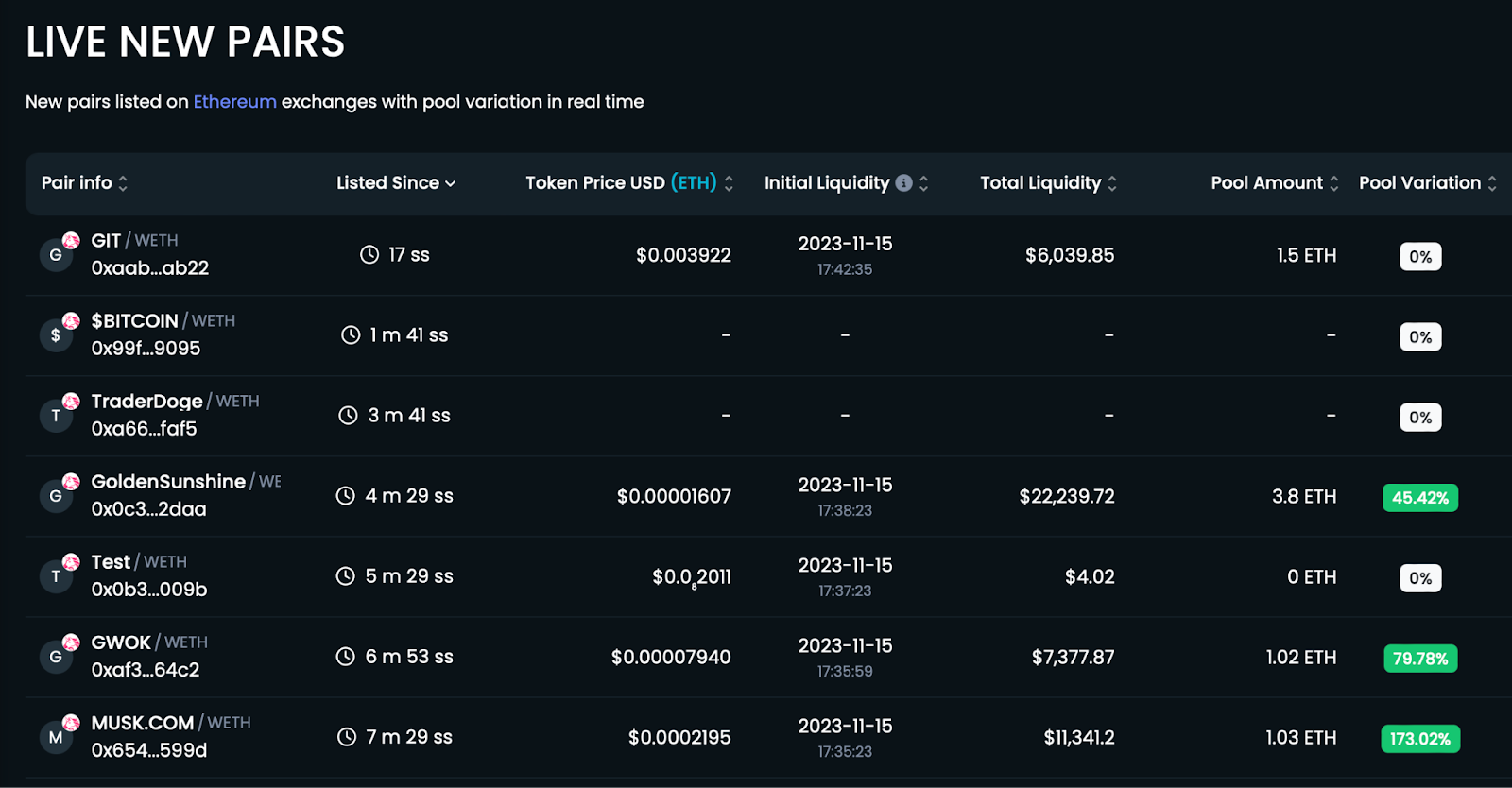
Task: Click the Initial Liquidity info icon
Action: click(904, 183)
